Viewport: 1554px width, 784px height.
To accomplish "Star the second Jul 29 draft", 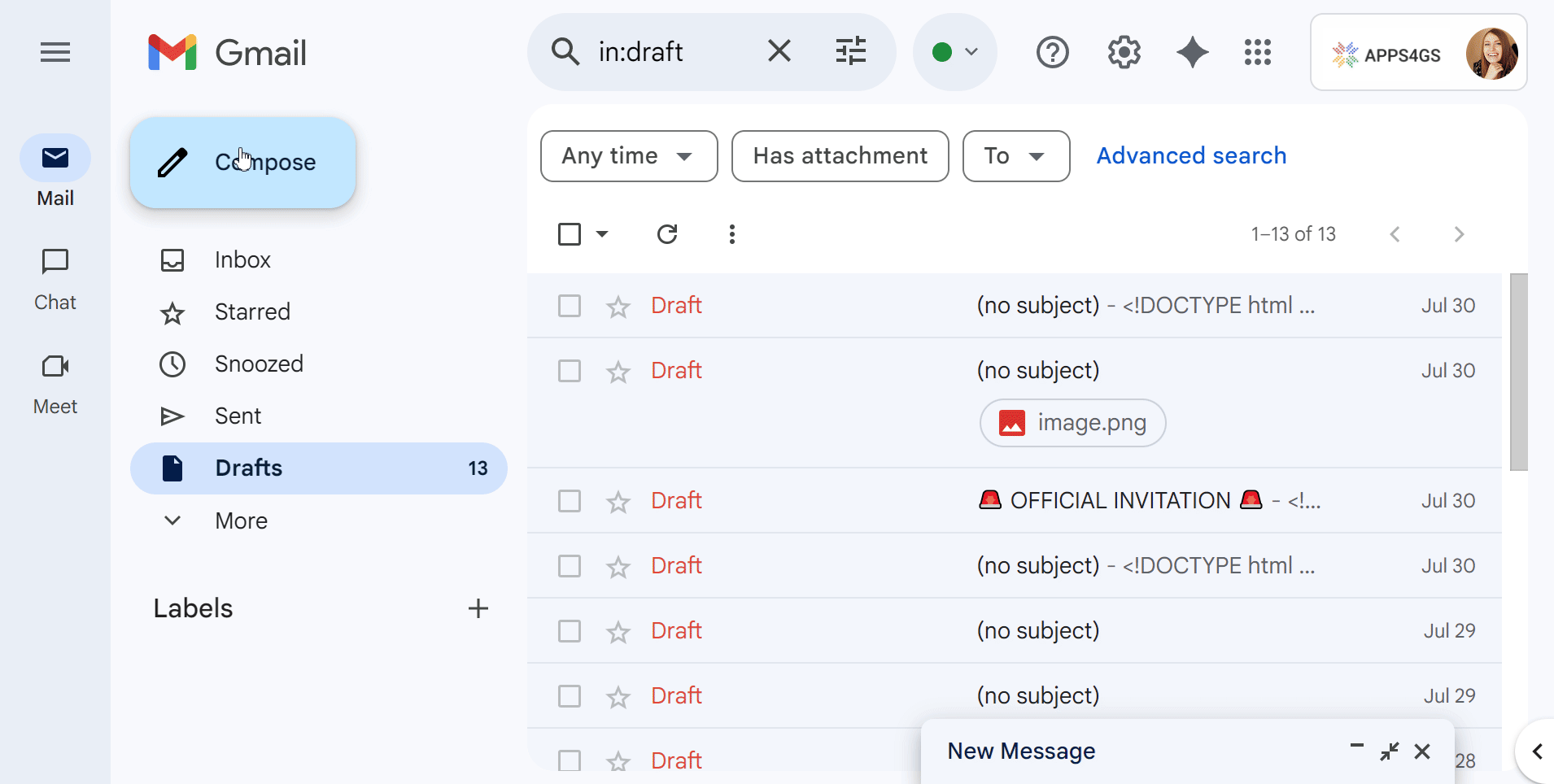I will 618,697.
